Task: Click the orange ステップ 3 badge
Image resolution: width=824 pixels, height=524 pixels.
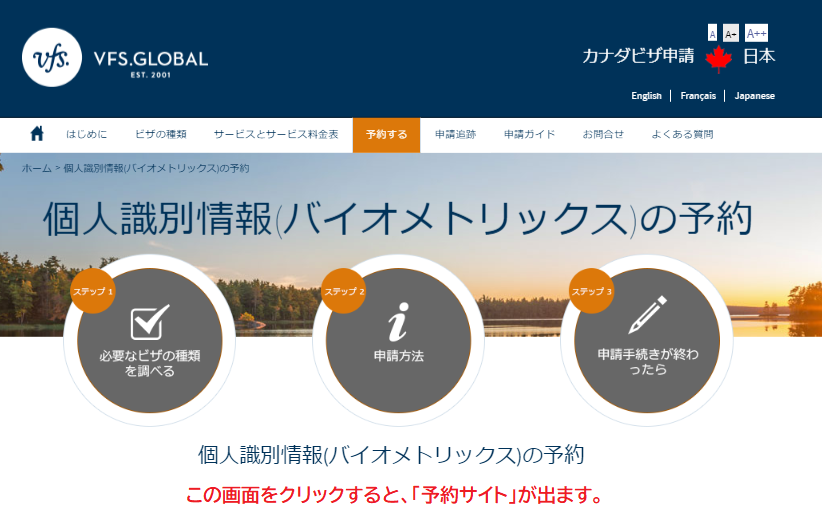Action: click(x=592, y=291)
